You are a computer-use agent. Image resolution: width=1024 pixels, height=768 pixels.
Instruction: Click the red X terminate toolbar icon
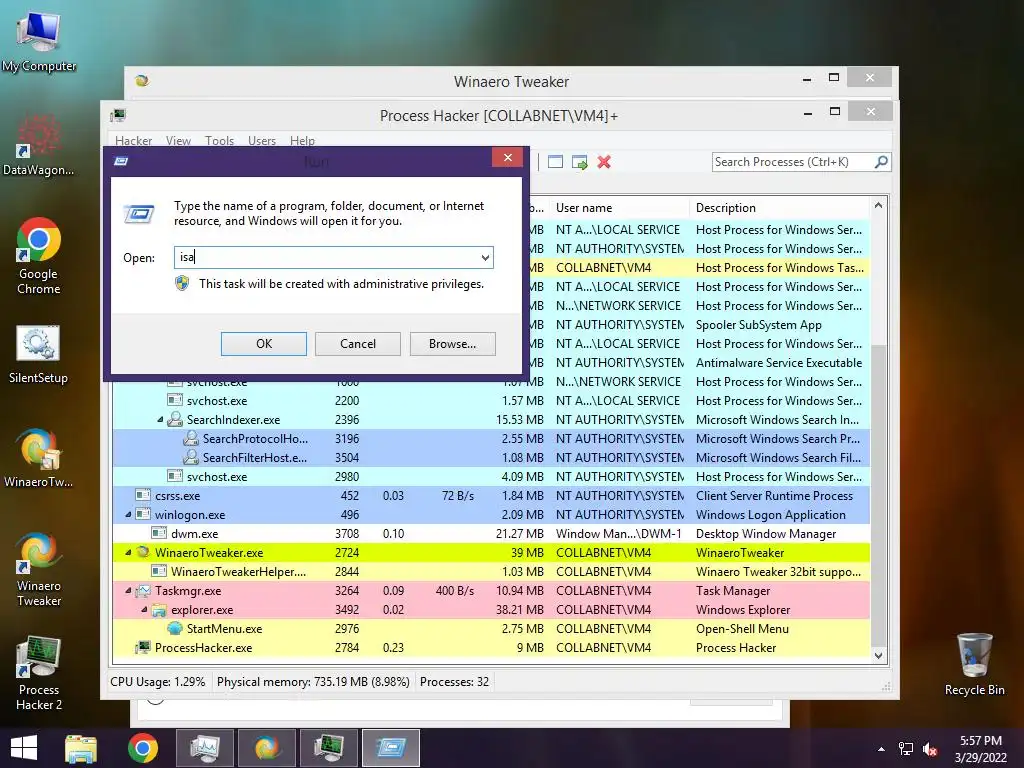604,162
